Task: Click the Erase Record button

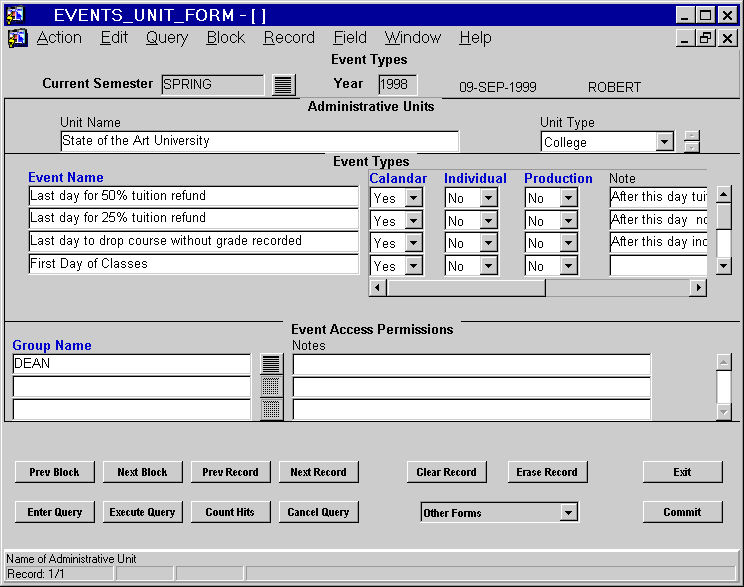Action: tap(548, 472)
